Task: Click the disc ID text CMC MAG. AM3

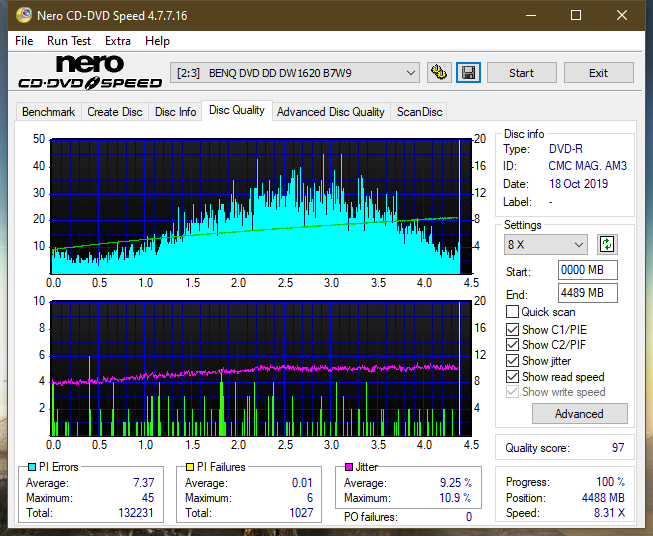Action: 587,166
